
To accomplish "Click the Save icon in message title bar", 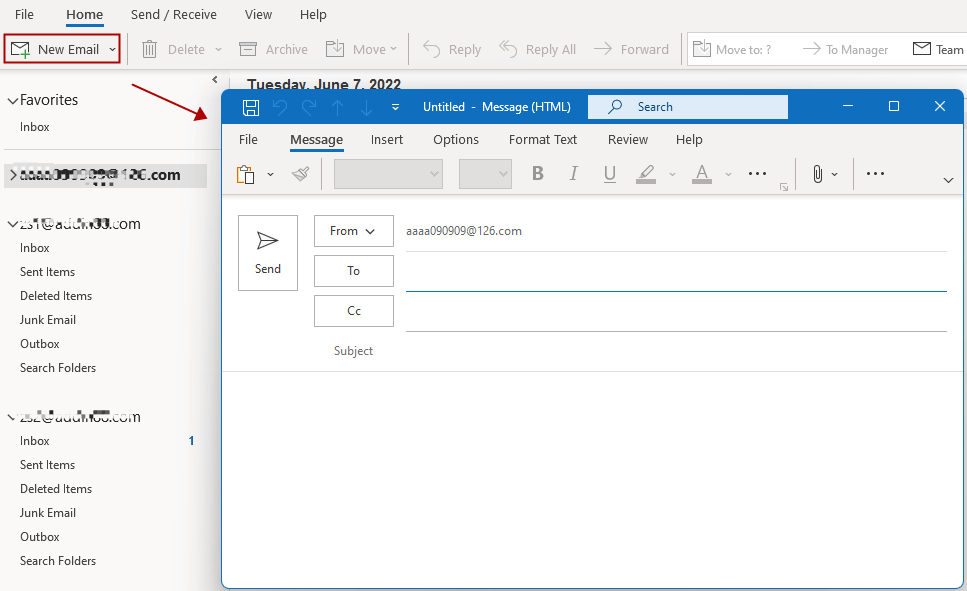I will pos(251,107).
